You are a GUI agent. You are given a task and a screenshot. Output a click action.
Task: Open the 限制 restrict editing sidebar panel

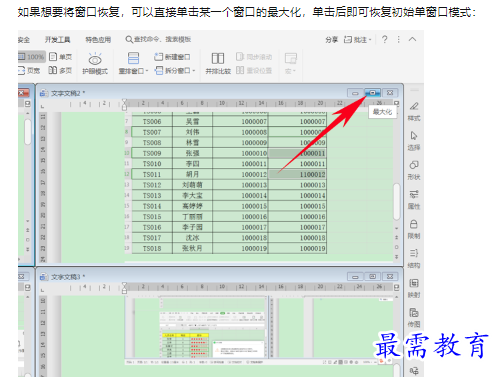click(414, 229)
